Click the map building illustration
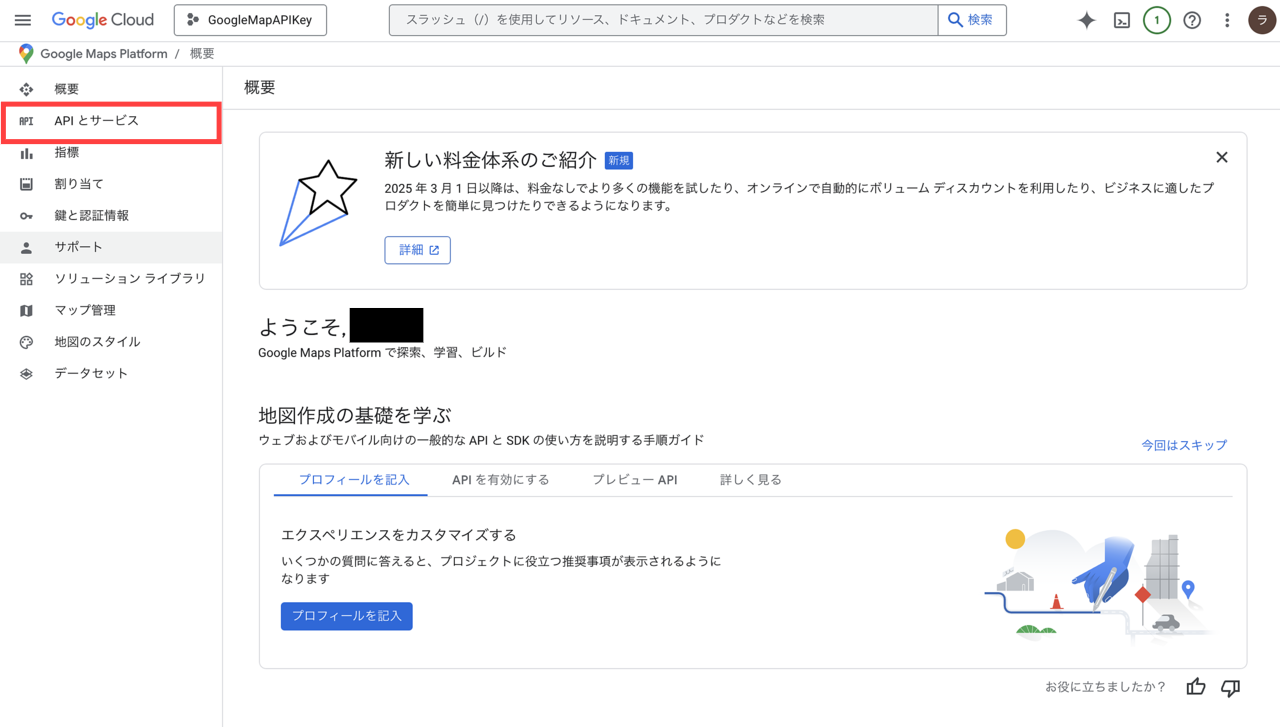The width and height of the screenshot is (1280, 727). pos(1098,584)
